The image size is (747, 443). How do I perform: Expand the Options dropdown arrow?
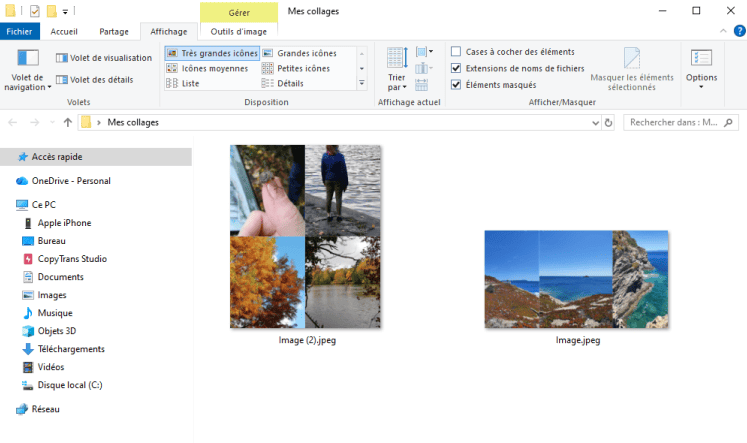pyautogui.click(x=701, y=87)
